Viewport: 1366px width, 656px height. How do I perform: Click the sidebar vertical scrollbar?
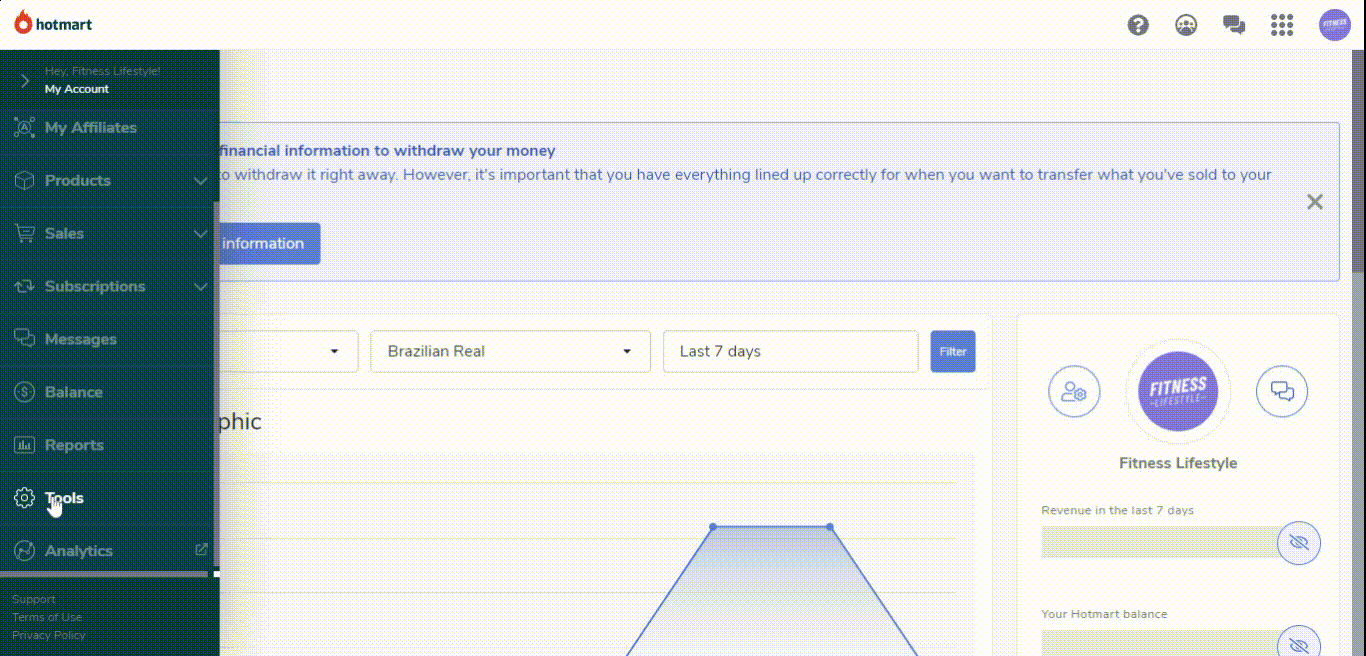point(216,385)
